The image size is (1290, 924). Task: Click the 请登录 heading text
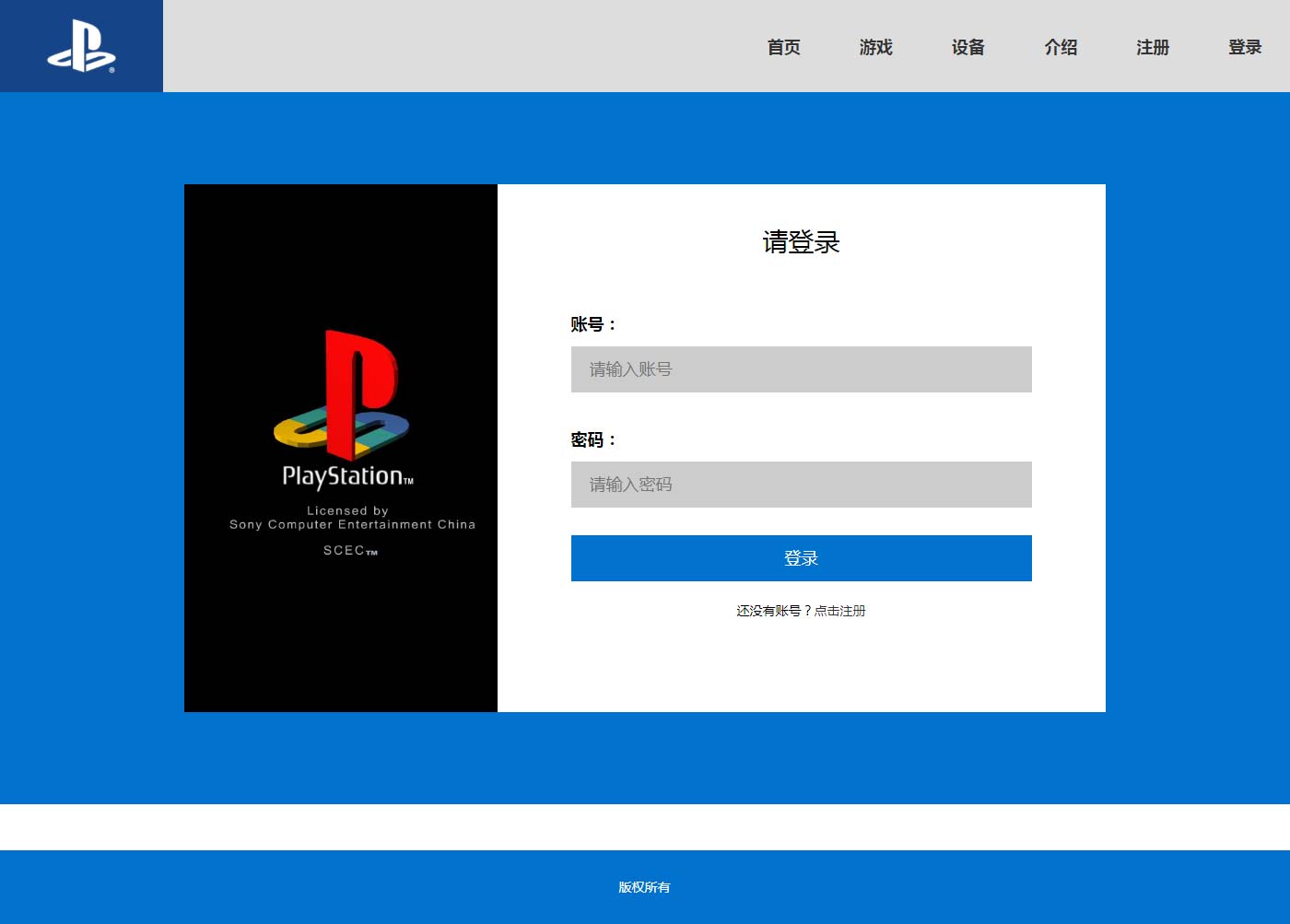(x=801, y=242)
